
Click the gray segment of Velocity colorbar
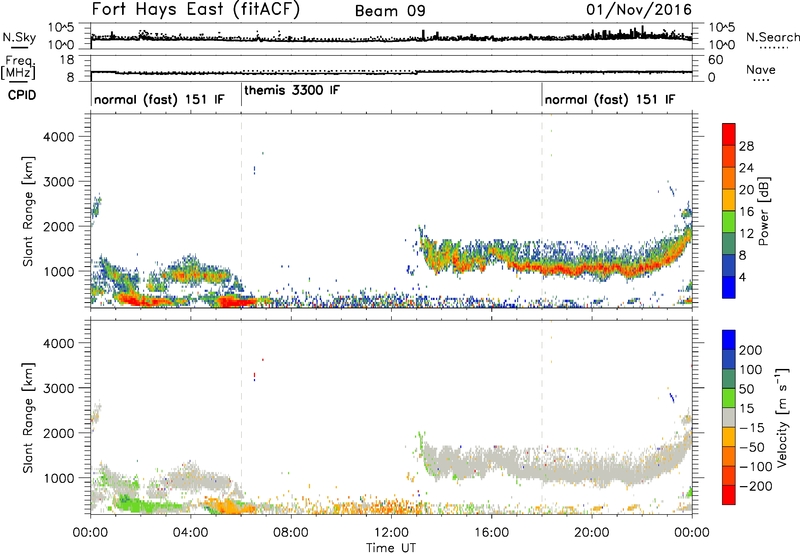pyautogui.click(x=729, y=417)
